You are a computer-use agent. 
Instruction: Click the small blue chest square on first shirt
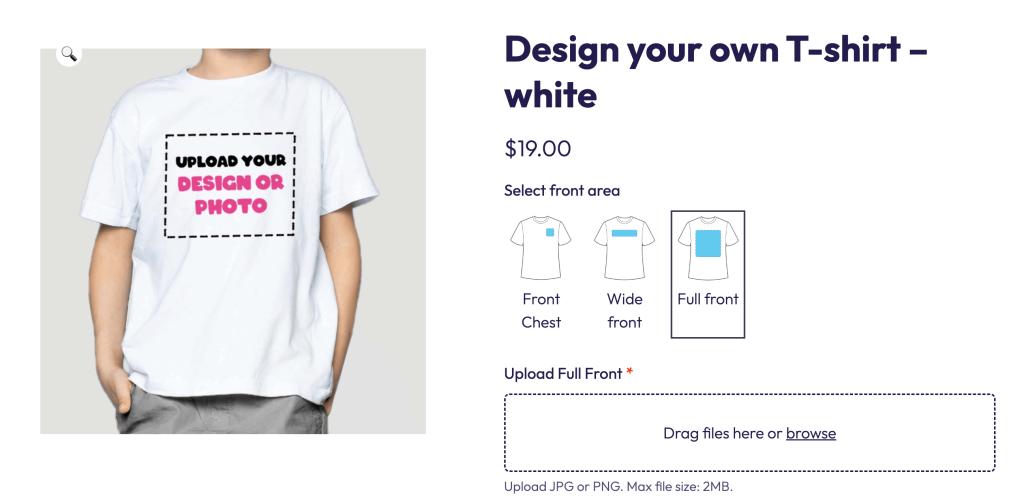[x=550, y=232]
